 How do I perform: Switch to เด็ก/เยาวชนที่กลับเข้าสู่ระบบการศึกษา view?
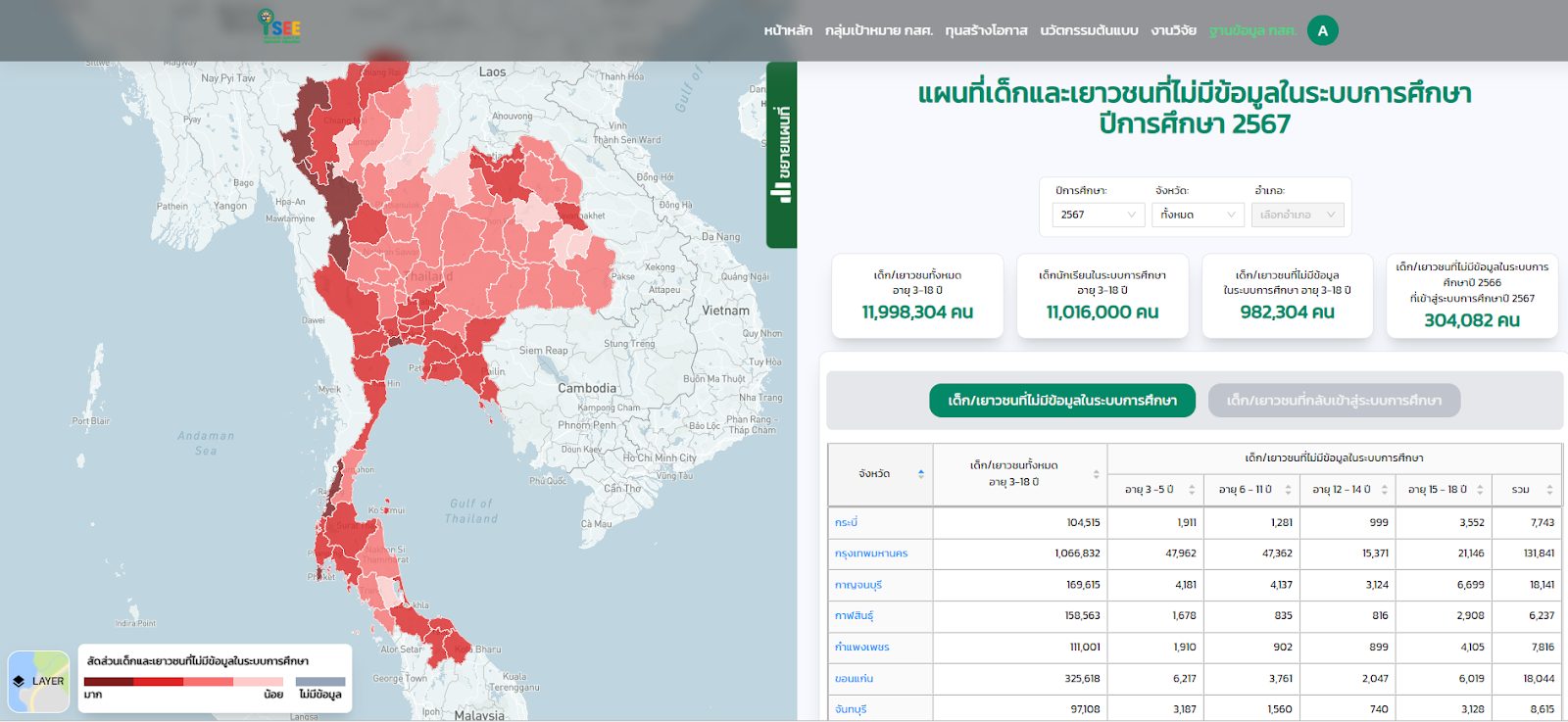click(1334, 401)
